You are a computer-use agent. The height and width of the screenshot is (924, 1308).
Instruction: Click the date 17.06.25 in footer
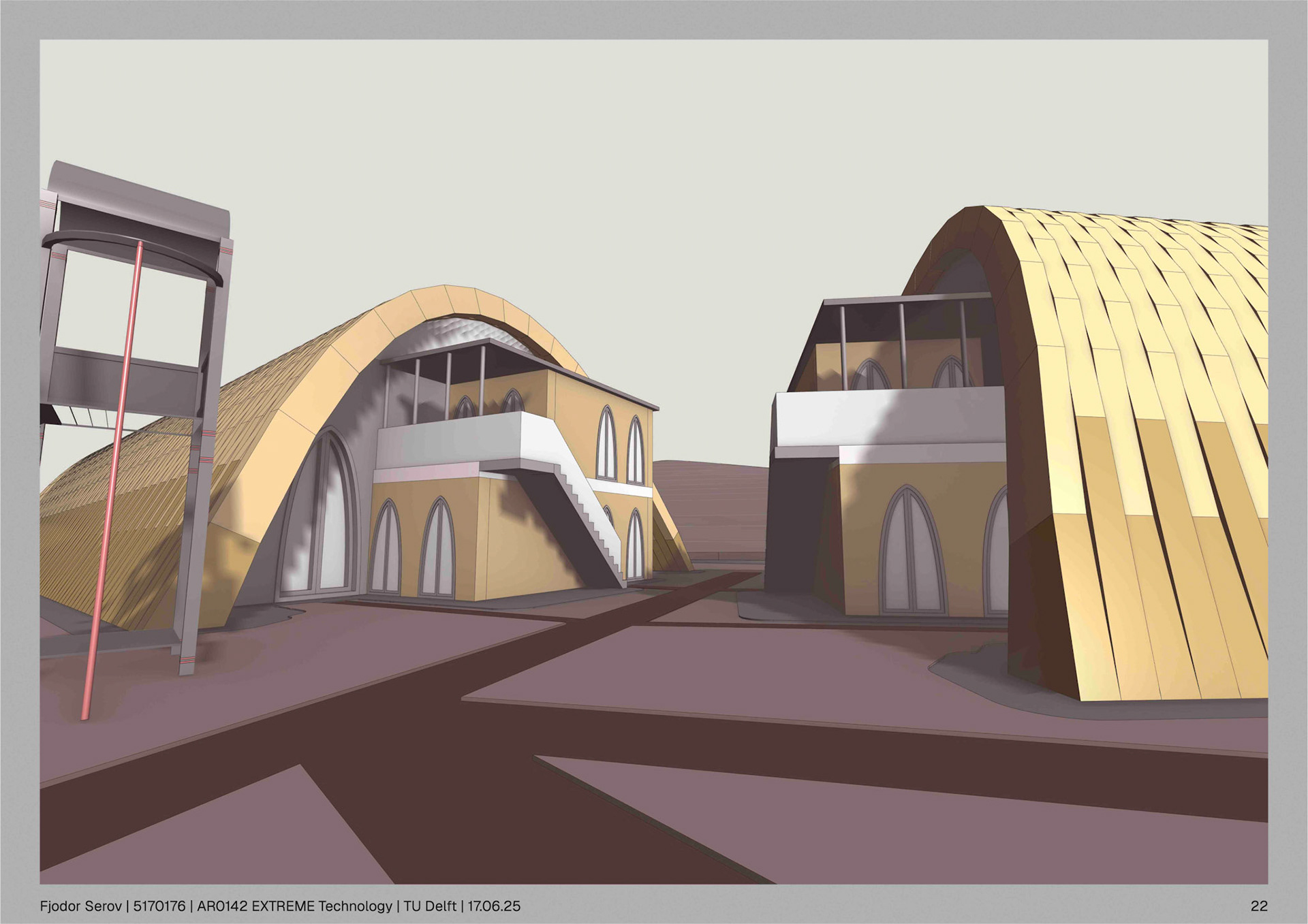click(x=494, y=906)
